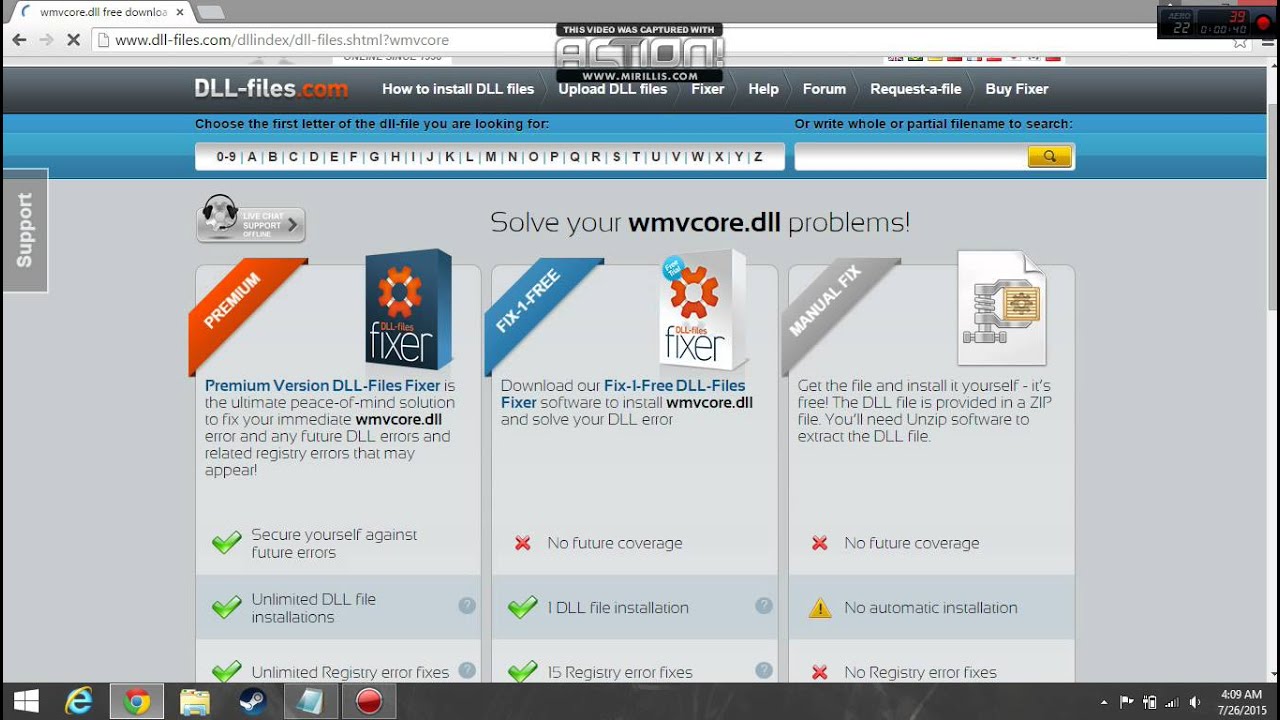Viewport: 1280px width, 720px height.
Task: Click the Premium Version DLL-Files Fixer link
Action: tap(323, 385)
